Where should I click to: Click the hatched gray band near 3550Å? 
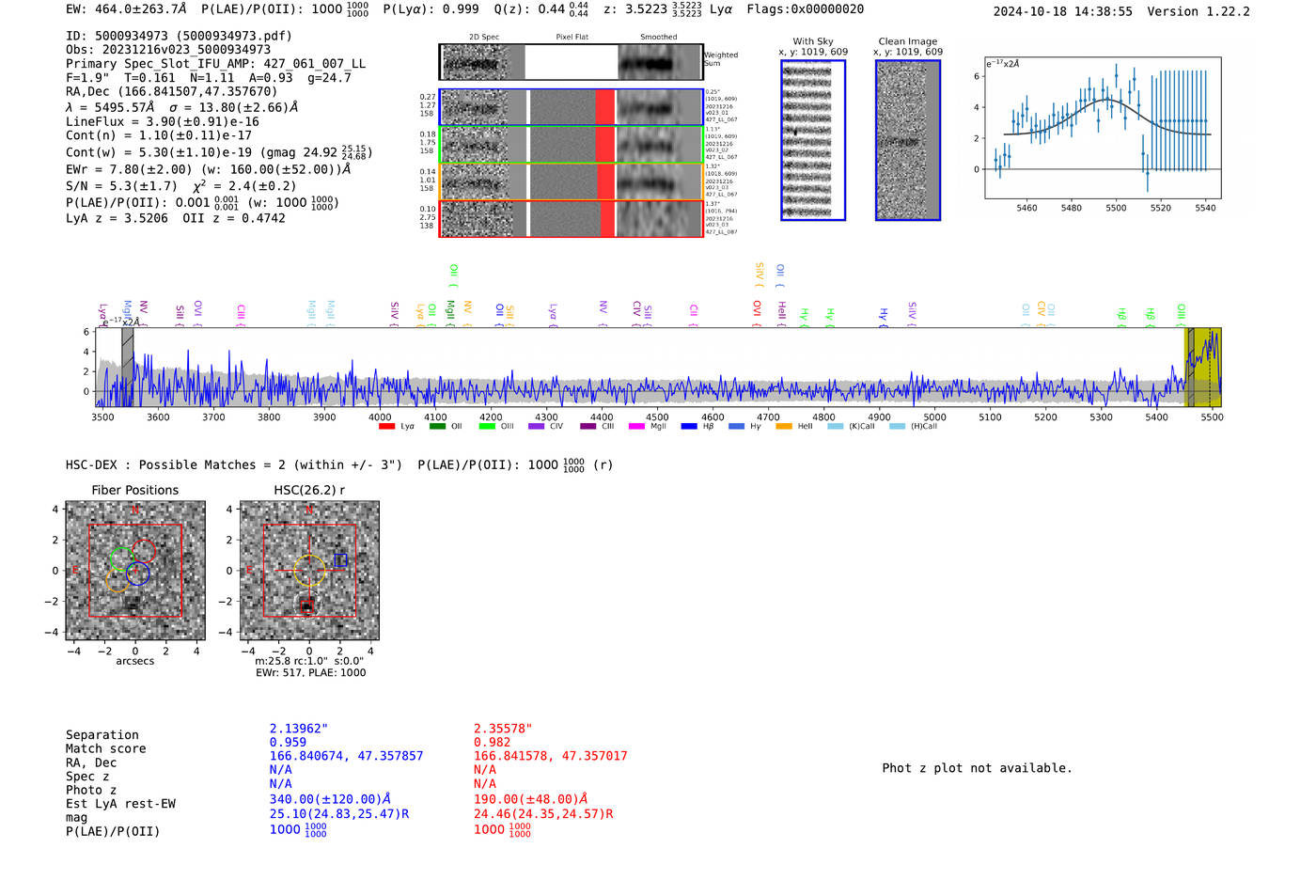(x=128, y=368)
